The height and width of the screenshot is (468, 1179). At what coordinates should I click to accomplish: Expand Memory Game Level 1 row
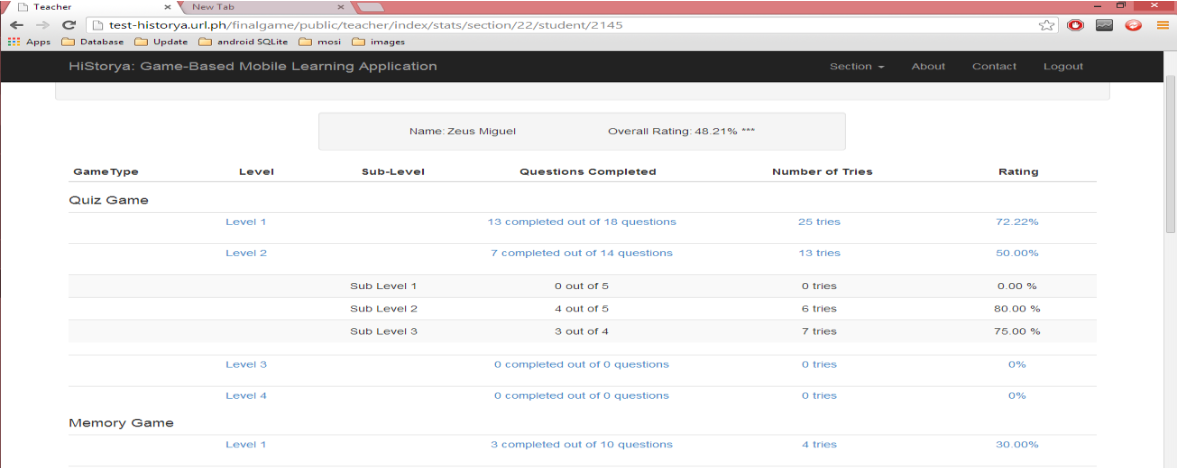click(246, 445)
